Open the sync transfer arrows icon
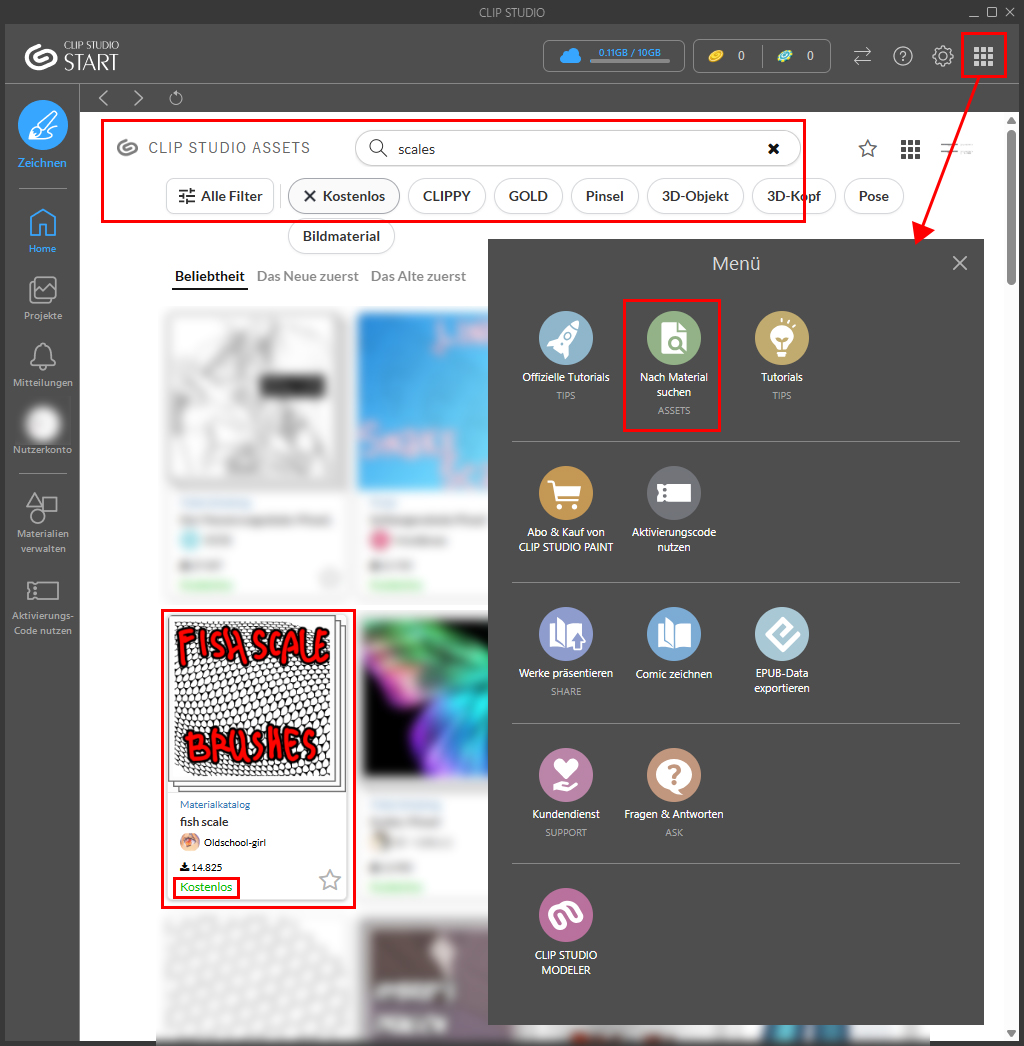1024x1046 pixels. pos(863,56)
